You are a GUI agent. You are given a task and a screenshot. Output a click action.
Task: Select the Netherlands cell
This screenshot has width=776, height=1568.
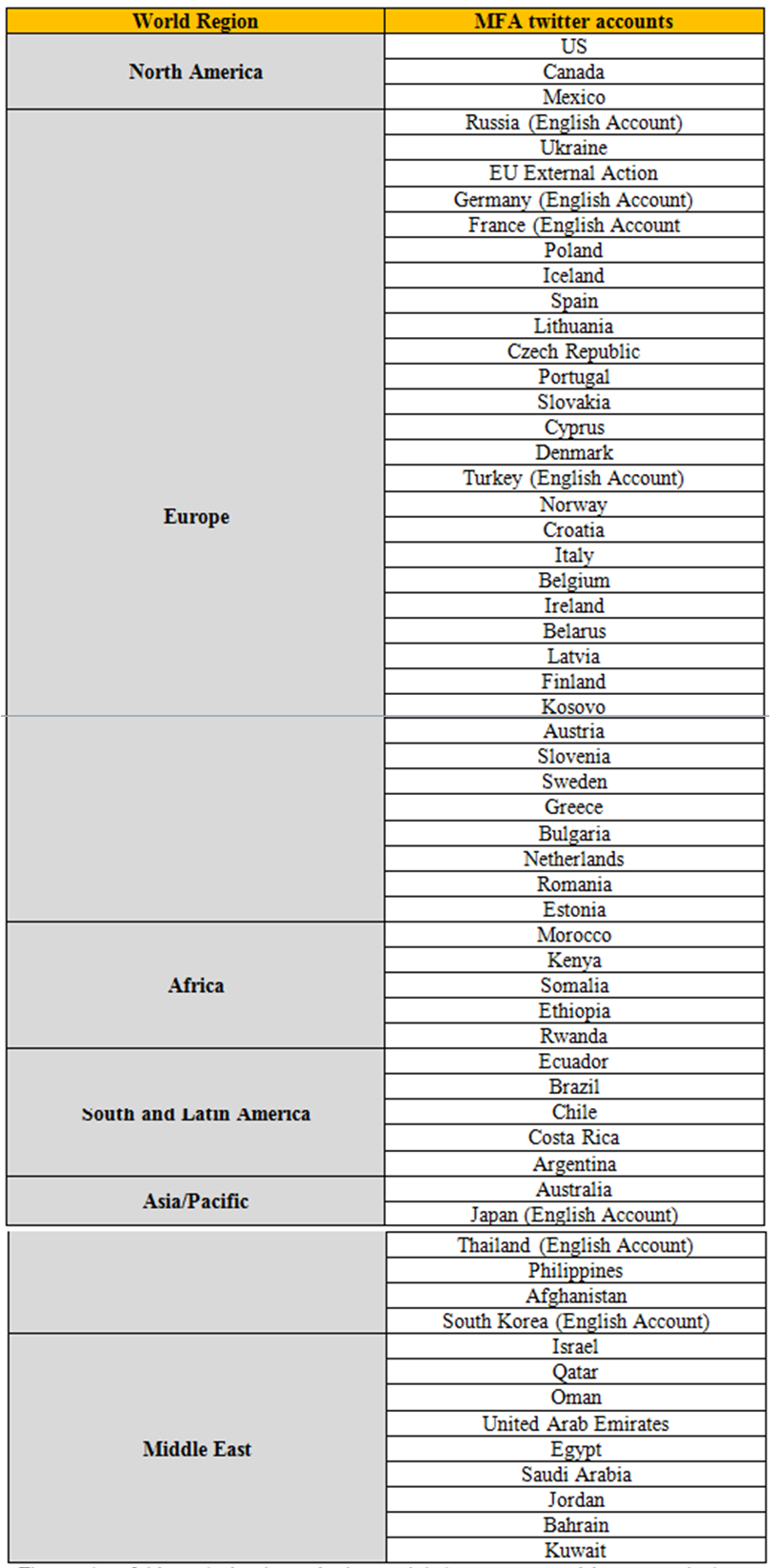pos(573,859)
